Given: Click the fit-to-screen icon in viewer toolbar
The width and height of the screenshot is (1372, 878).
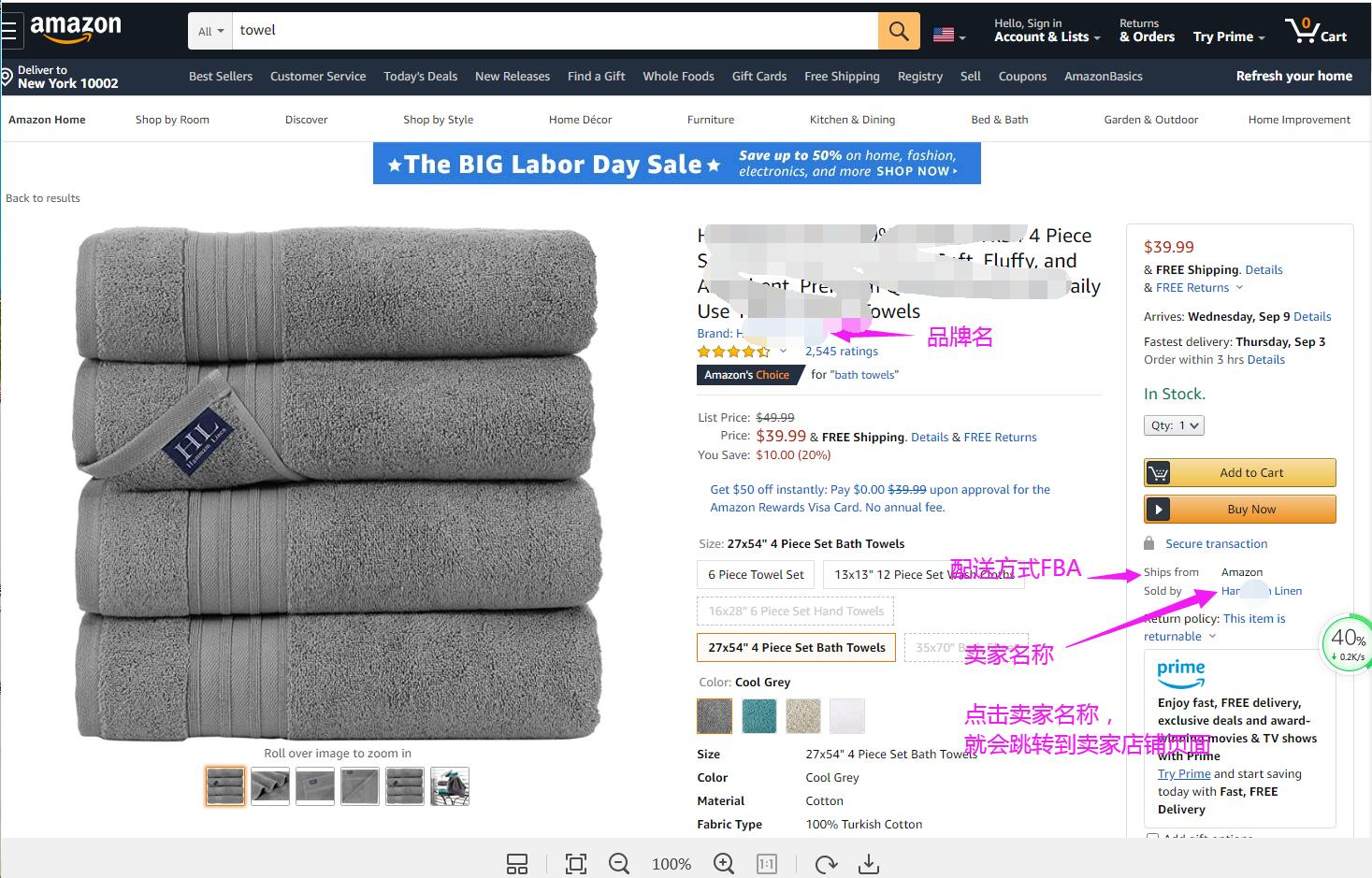Looking at the screenshot, I should [x=576, y=864].
